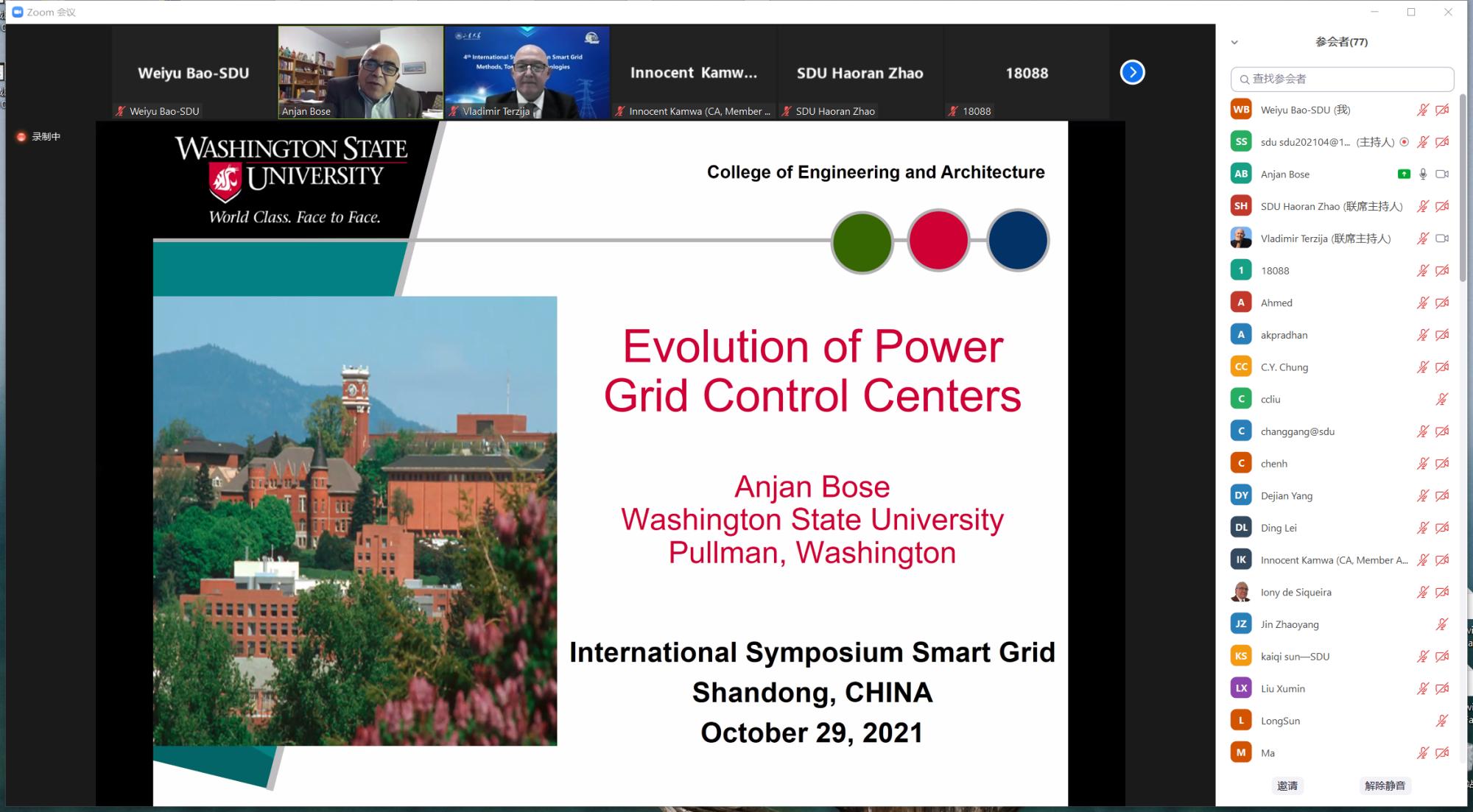The height and width of the screenshot is (812, 1473).
Task: Show next video tiles with blue arrow
Action: 1132,72
